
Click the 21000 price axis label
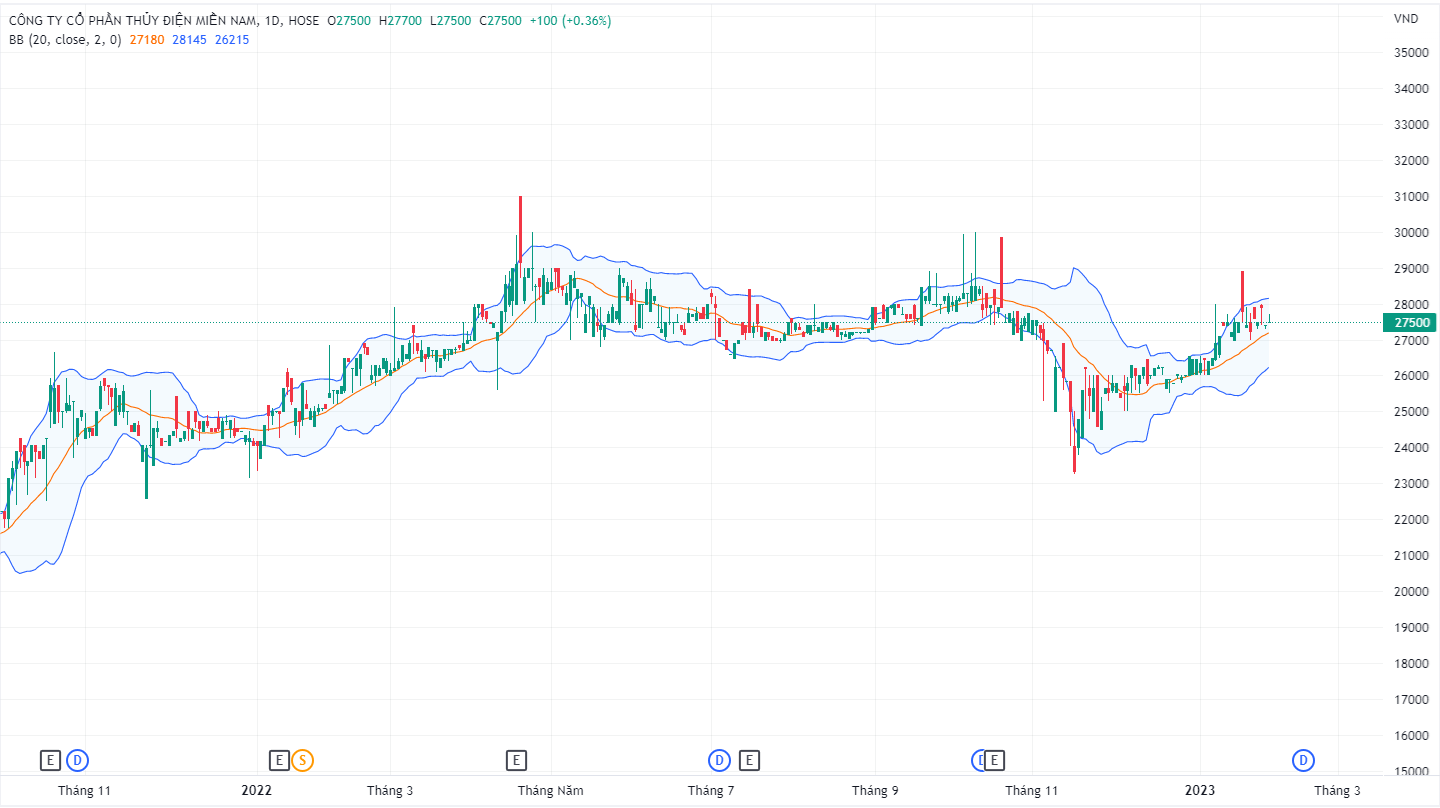(1410, 556)
